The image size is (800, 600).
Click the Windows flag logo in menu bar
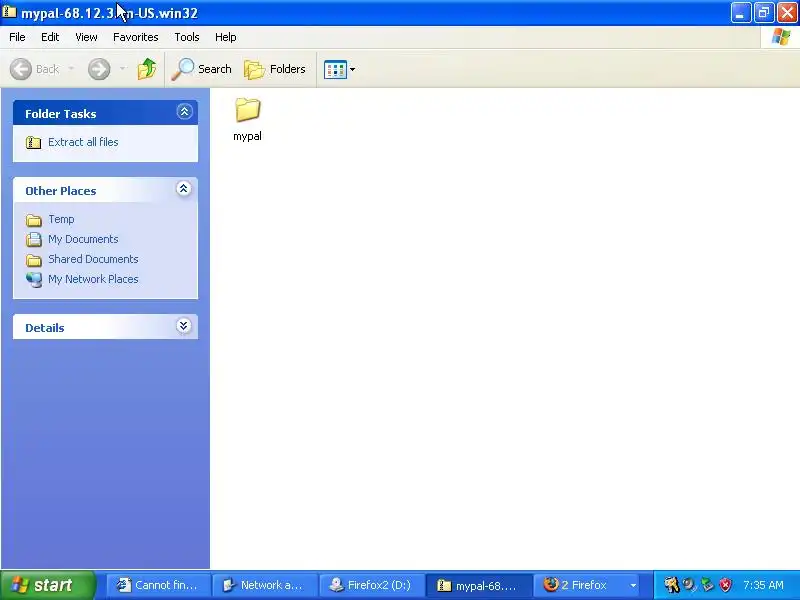[x=781, y=37]
